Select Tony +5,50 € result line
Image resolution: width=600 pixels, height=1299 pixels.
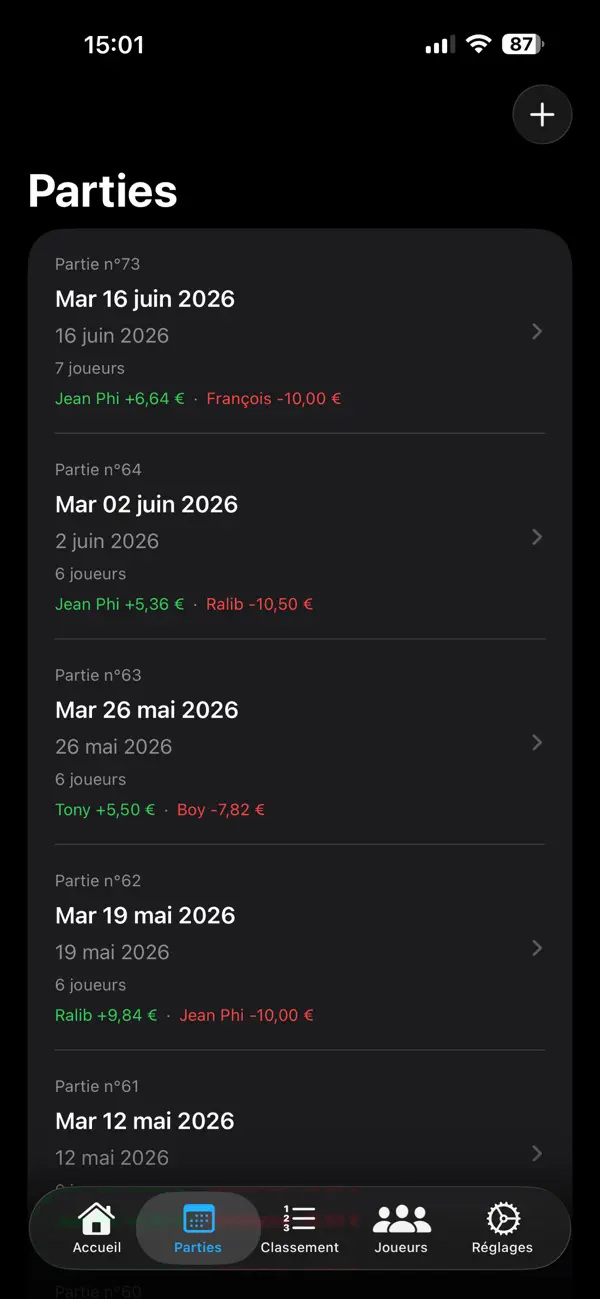tap(105, 810)
